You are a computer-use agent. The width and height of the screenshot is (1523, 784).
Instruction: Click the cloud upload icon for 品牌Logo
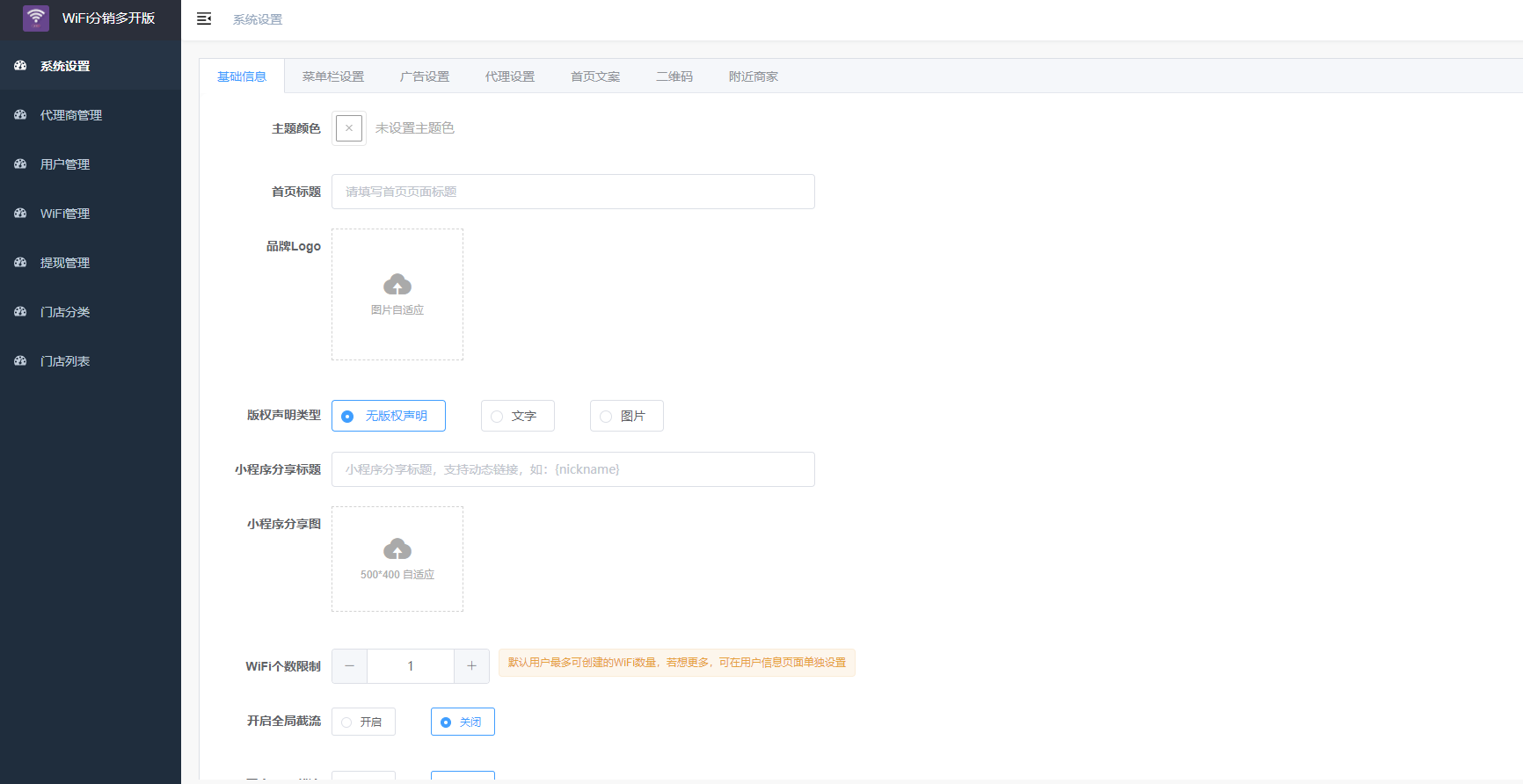pyautogui.click(x=397, y=285)
